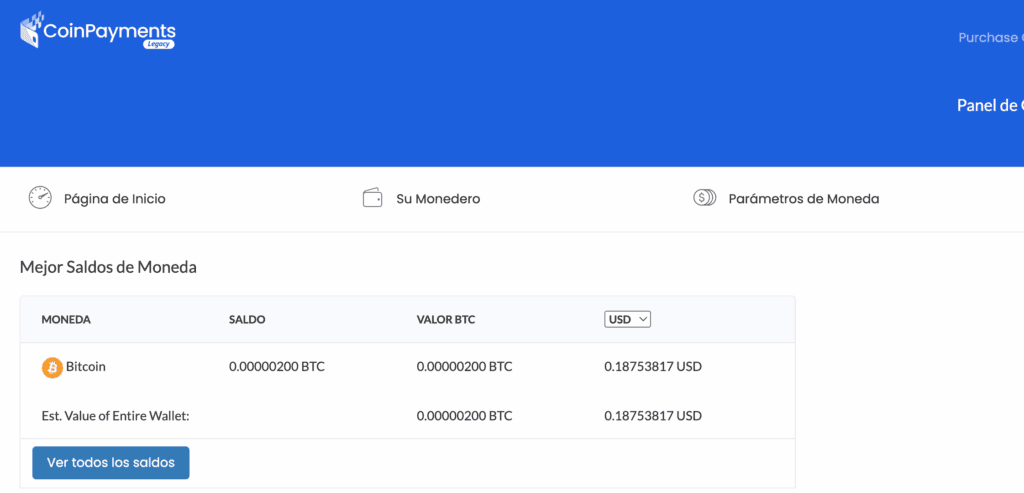Click the Ver todos los saldos button
This screenshot has width=1024, height=493.
pos(111,463)
